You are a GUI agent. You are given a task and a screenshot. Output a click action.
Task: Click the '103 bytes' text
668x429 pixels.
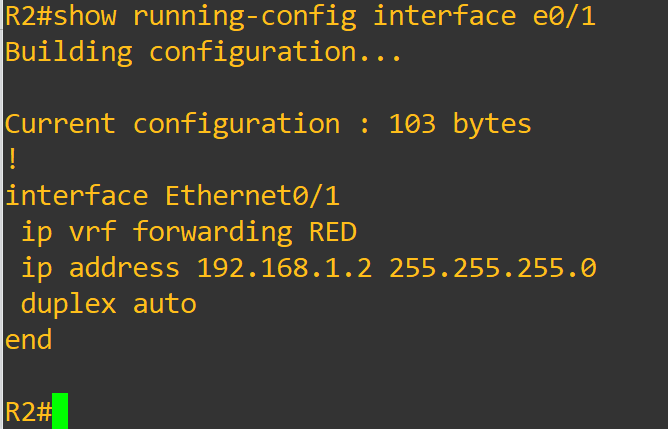tap(460, 124)
